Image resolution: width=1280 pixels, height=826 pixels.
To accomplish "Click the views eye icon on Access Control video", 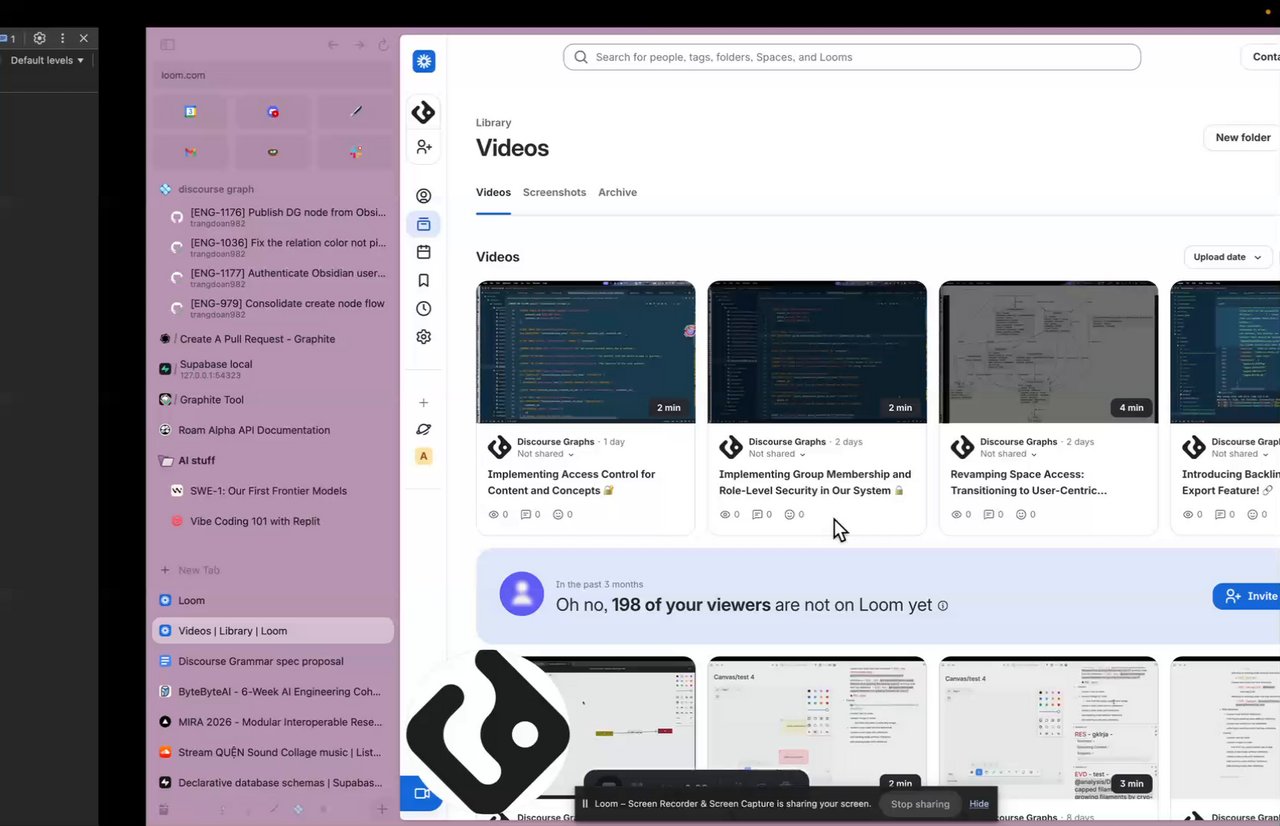I will point(493,515).
